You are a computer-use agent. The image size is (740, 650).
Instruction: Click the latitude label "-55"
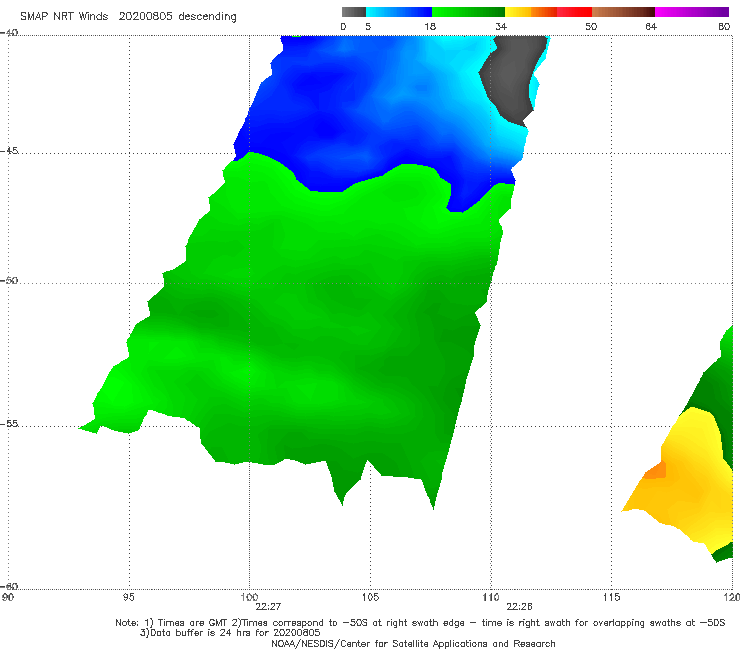pos(9,423)
